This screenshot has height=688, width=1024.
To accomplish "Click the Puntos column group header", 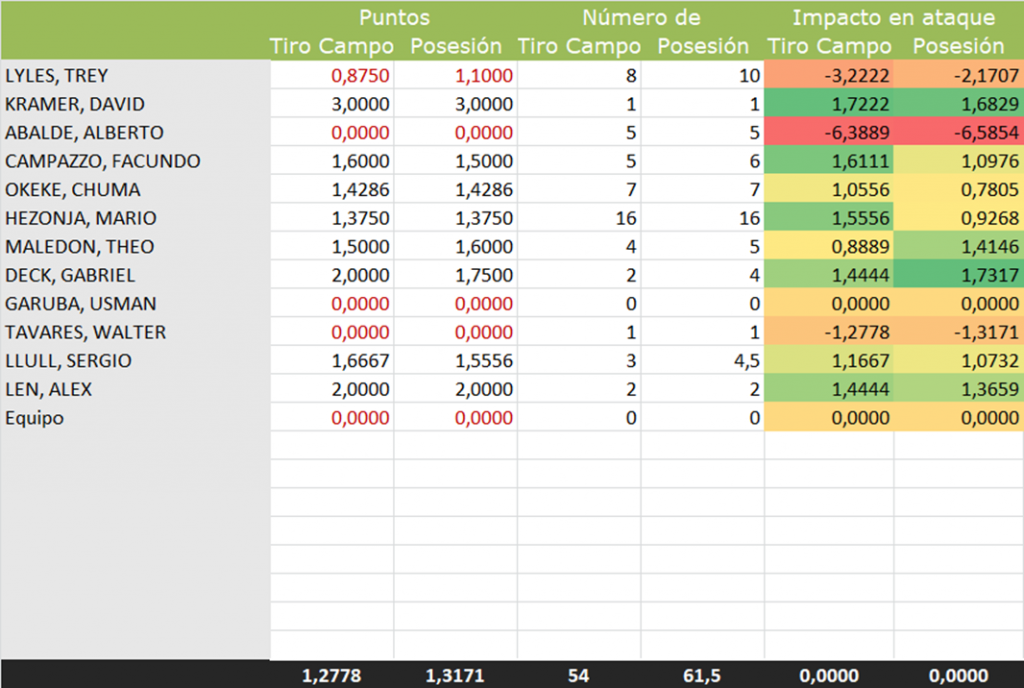I will (x=395, y=18).
